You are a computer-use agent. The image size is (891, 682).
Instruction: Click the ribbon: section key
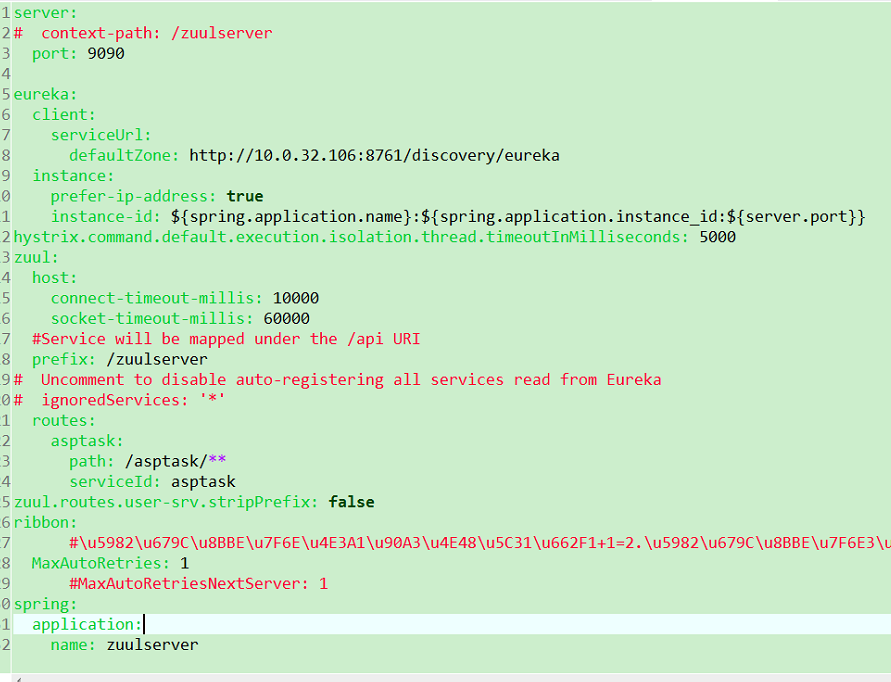point(40,522)
